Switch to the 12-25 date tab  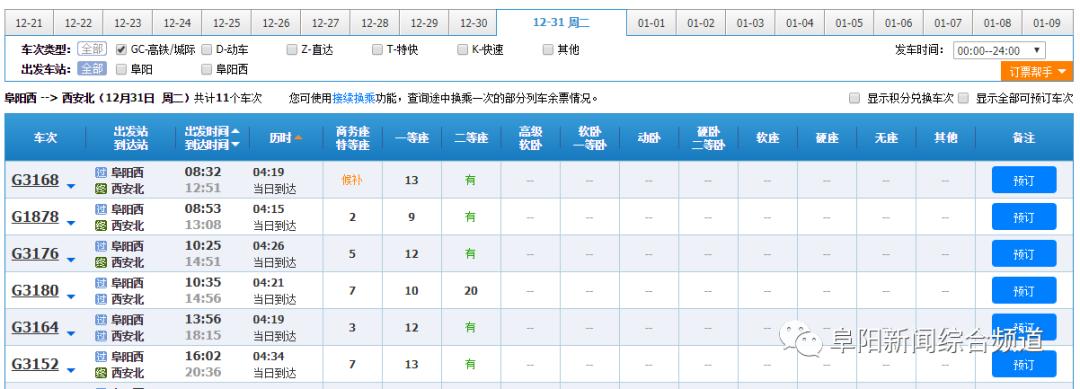point(227,23)
